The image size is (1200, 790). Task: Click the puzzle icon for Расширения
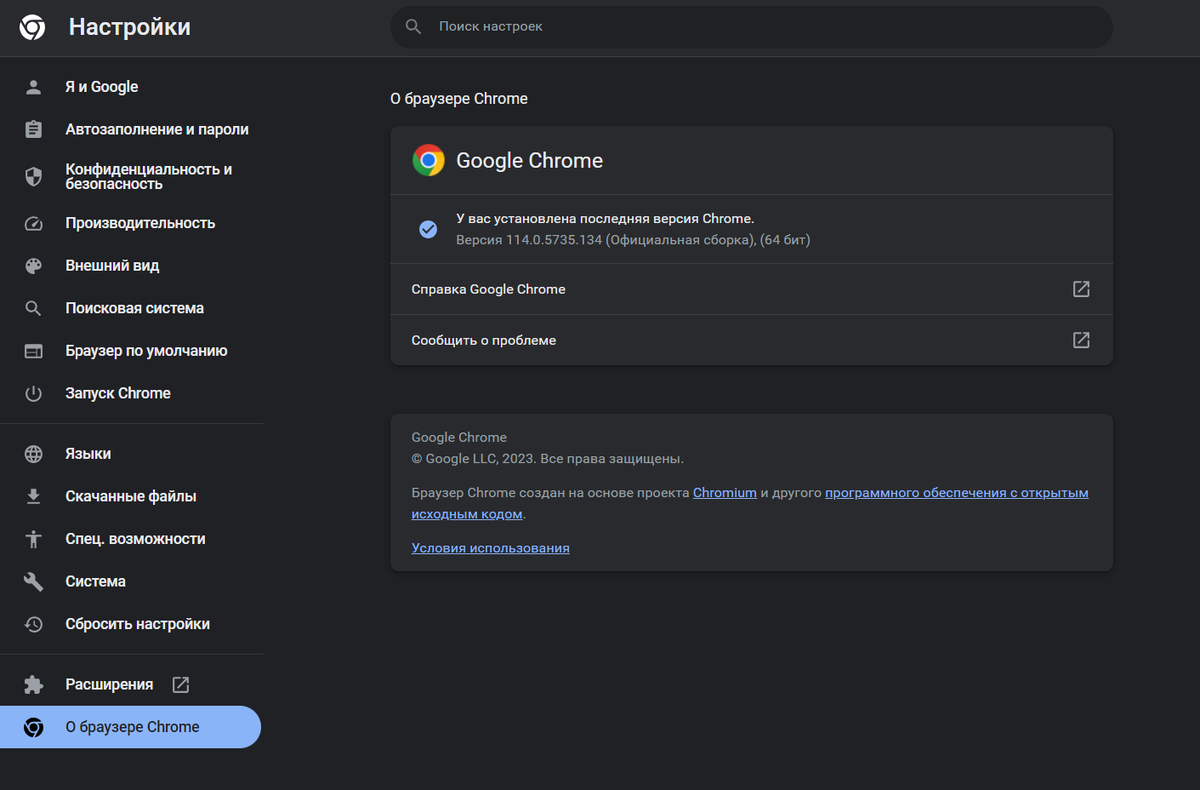[34, 685]
